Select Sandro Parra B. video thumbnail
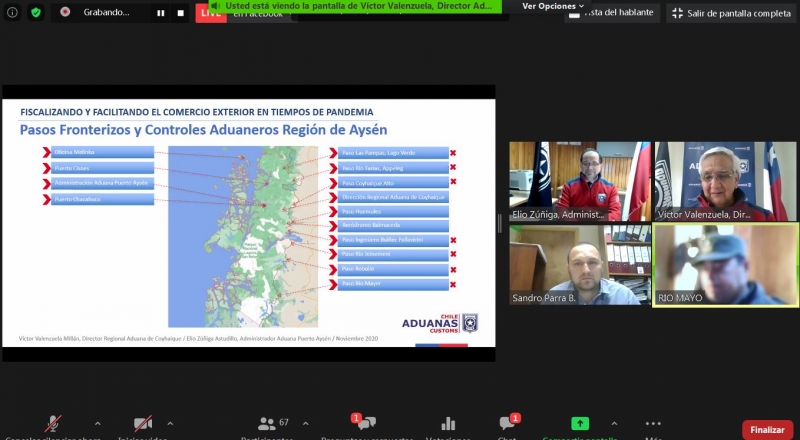800x440 pixels. coord(580,265)
